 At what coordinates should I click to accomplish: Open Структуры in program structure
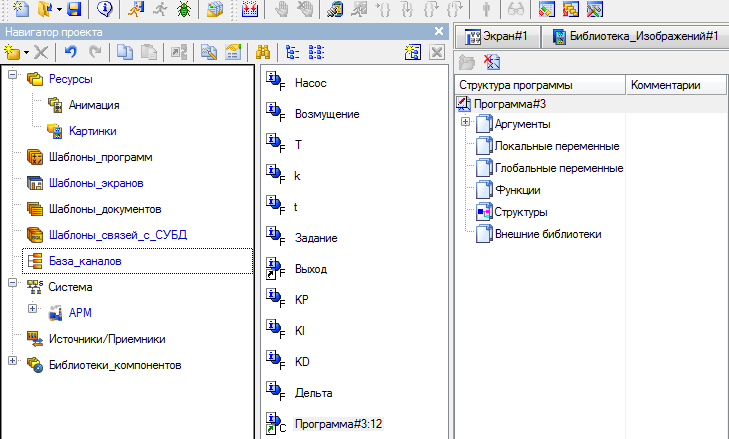pos(521,212)
